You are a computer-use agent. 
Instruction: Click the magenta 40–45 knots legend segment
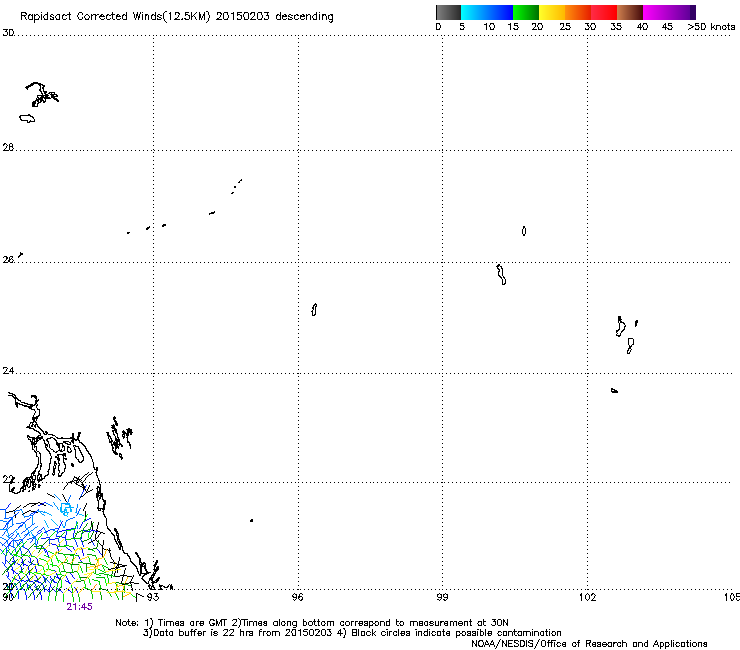pyautogui.click(x=656, y=12)
